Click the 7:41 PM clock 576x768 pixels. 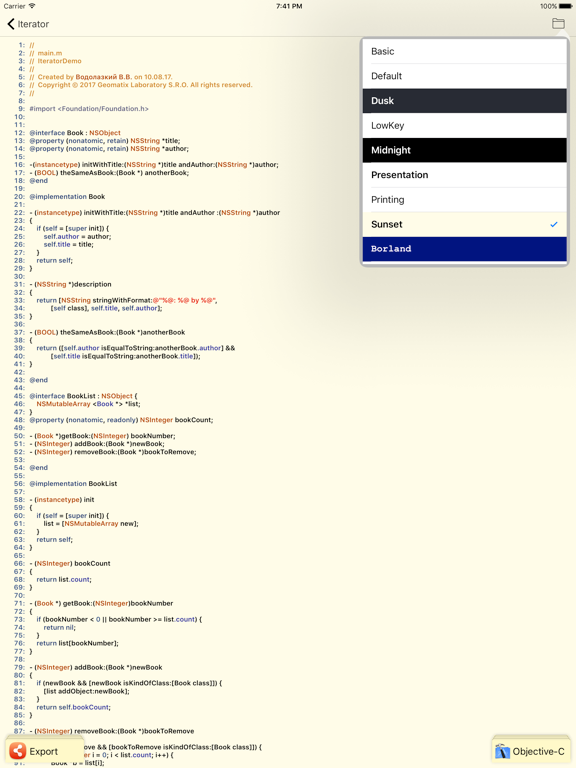(288, 6)
